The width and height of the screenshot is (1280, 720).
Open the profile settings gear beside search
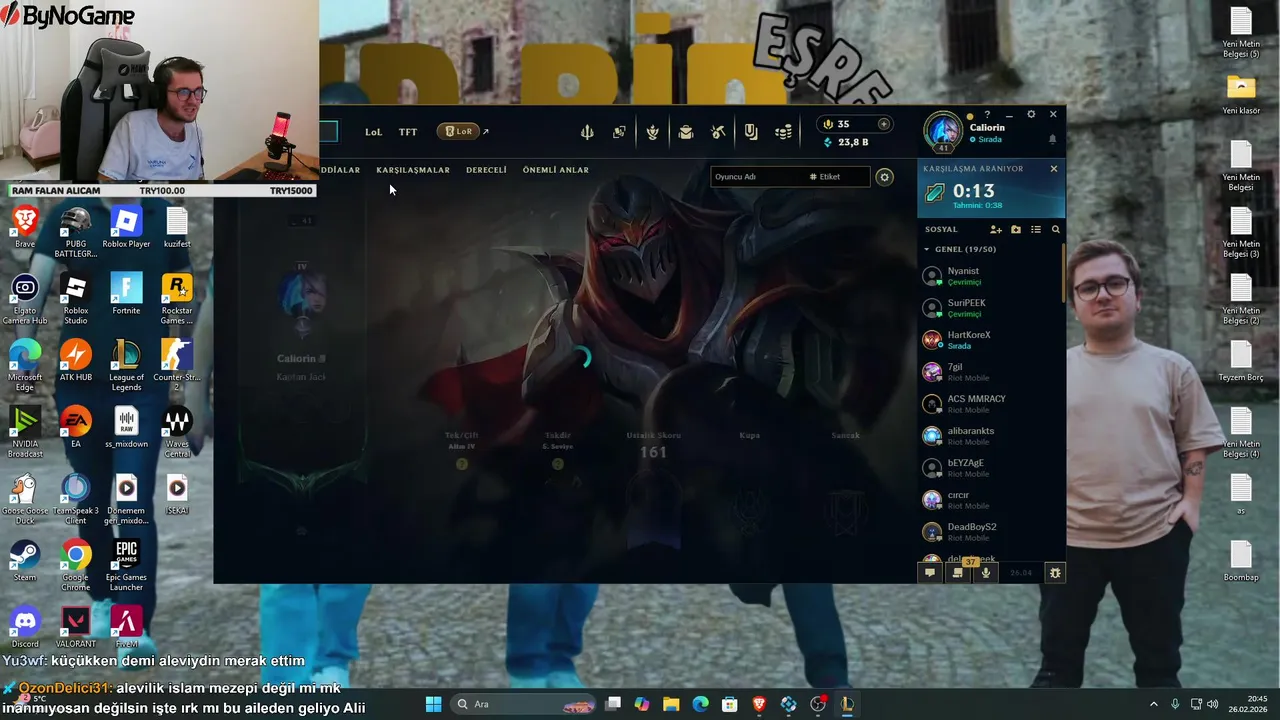[x=884, y=177]
